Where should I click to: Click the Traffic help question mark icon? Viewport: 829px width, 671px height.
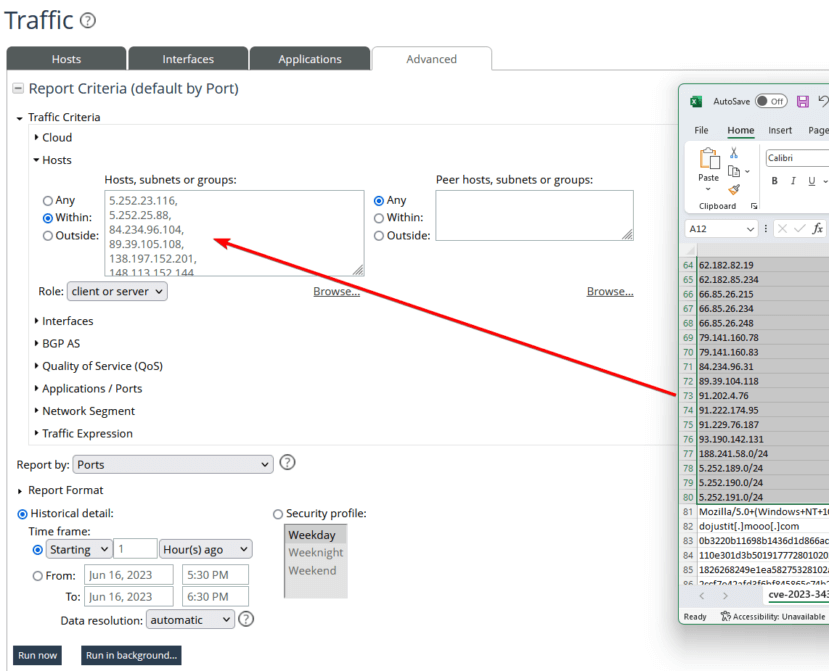(88, 21)
